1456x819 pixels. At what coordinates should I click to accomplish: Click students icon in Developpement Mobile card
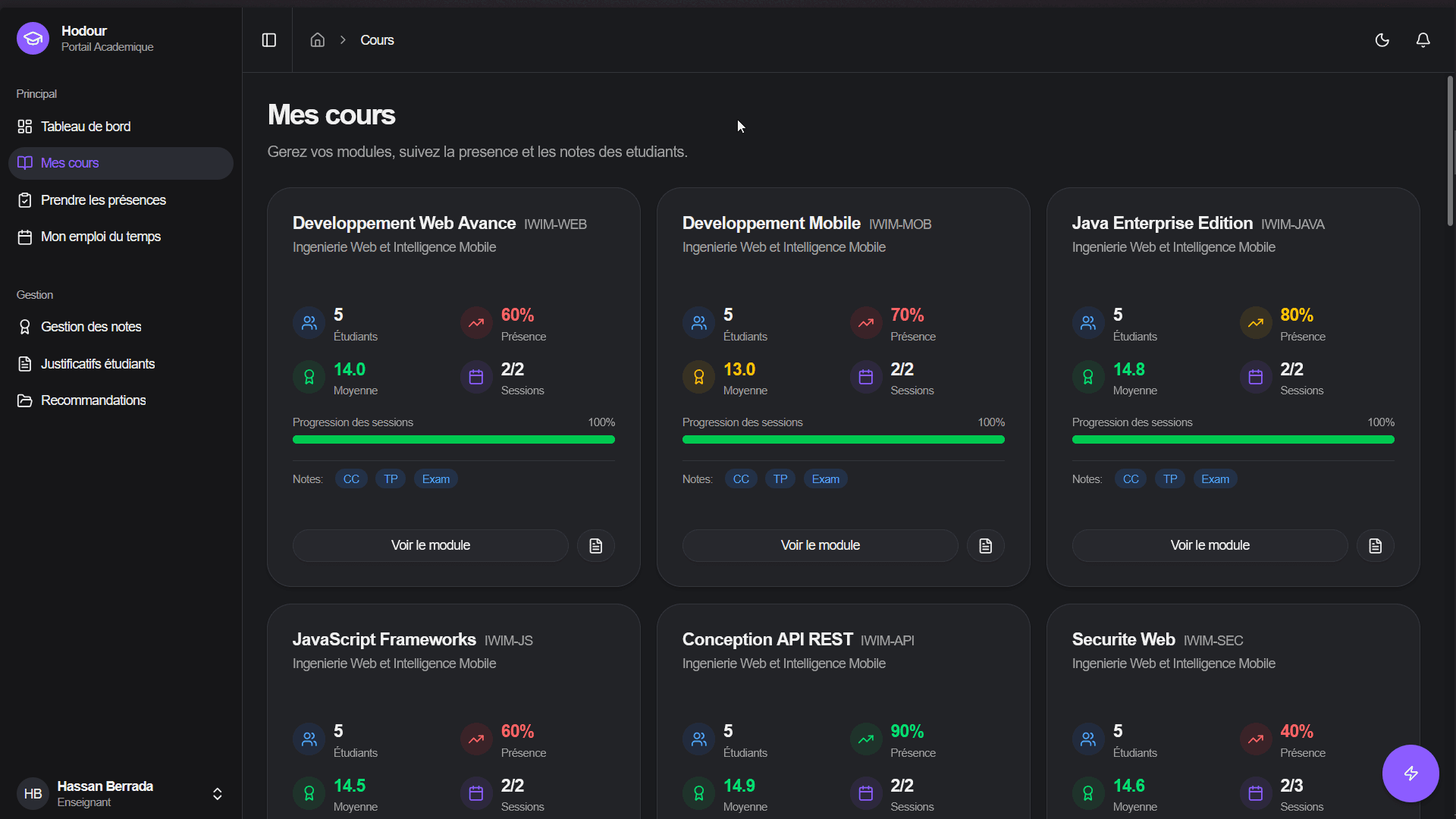[x=699, y=323]
